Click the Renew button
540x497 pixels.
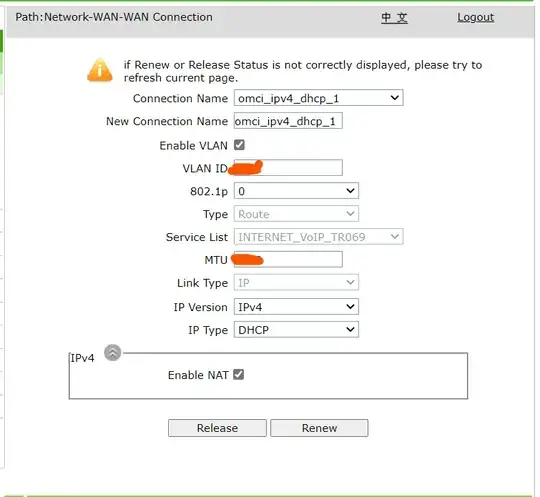pos(319,428)
